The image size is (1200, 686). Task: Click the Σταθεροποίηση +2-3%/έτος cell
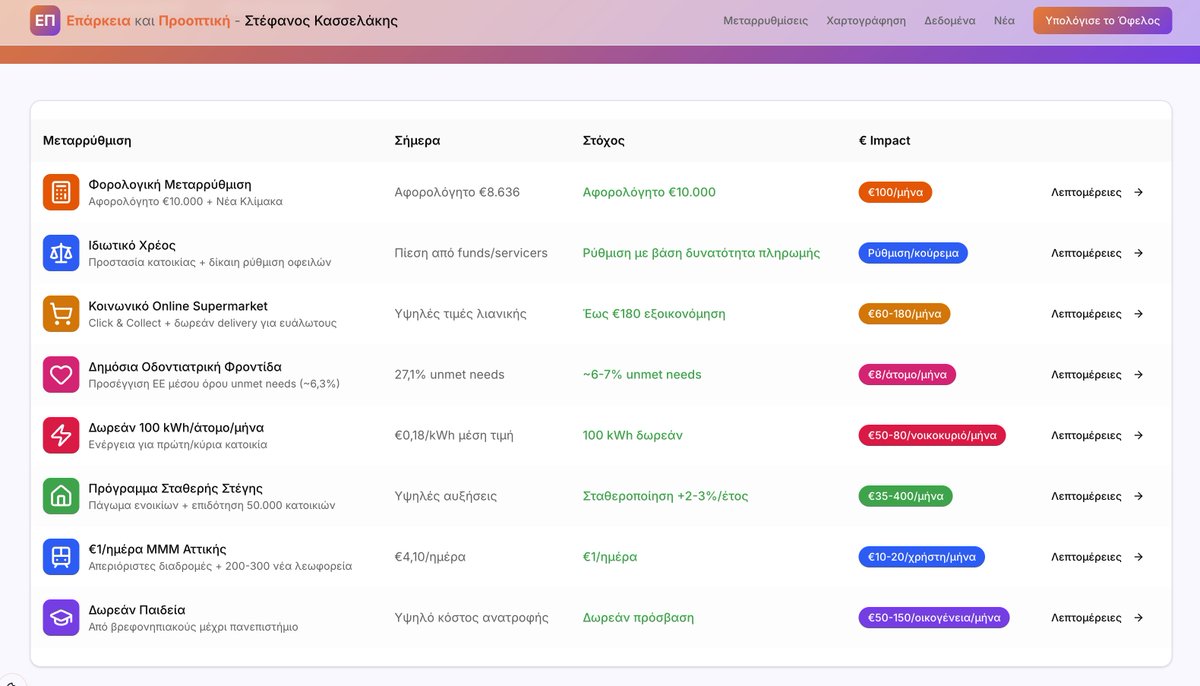[665, 496]
